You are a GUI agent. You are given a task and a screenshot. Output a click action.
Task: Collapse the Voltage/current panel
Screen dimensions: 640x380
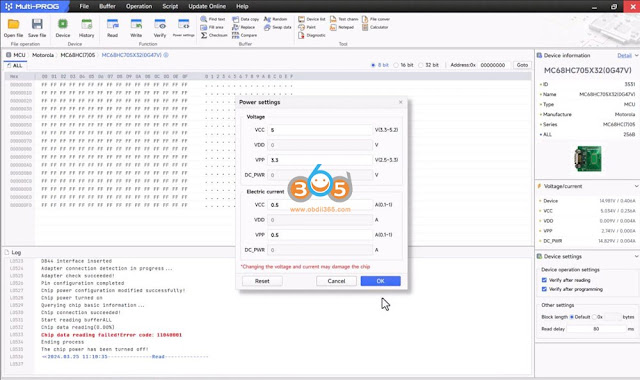pos(636,186)
